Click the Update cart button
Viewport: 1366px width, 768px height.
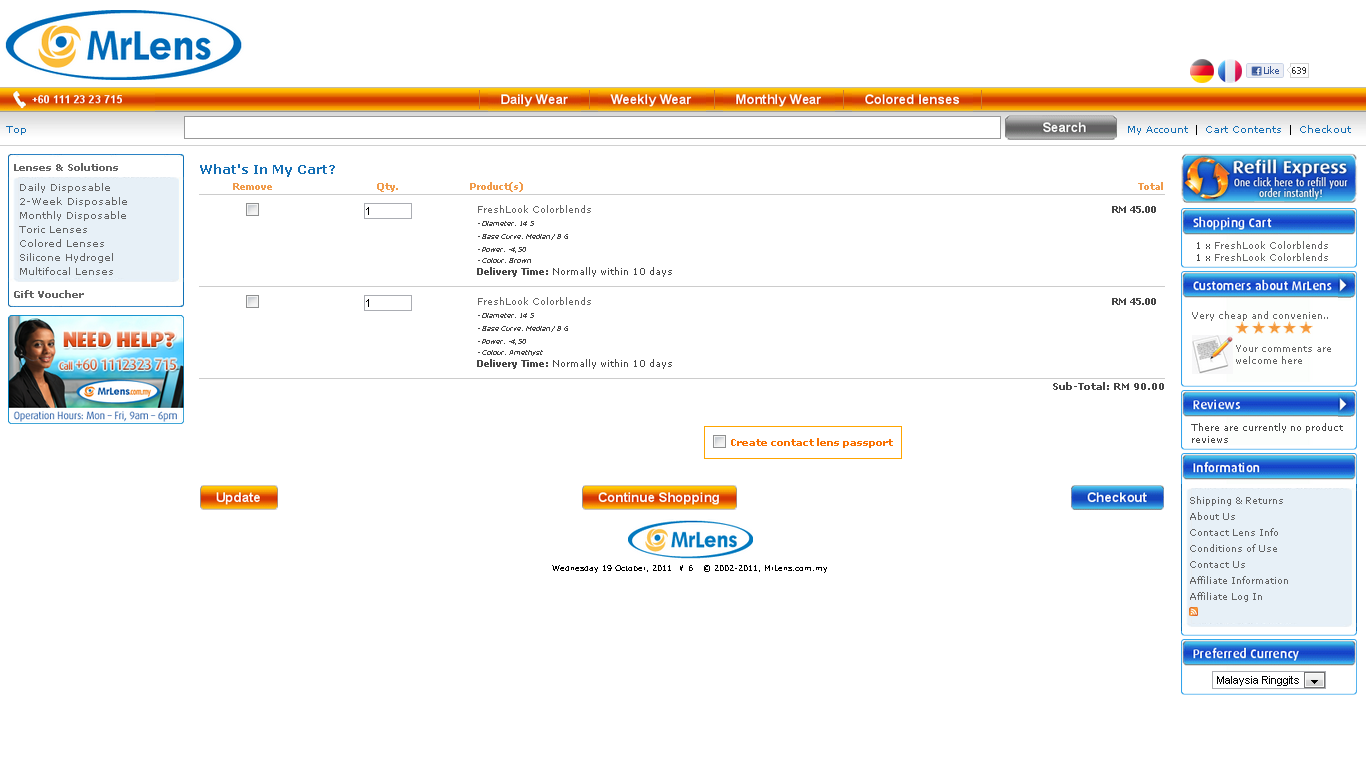(x=239, y=497)
